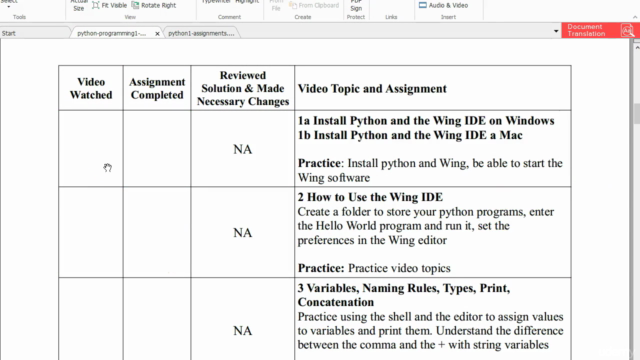
Task: Click "2 How to Use the Wing IDE" heading
Action: (x=370, y=197)
